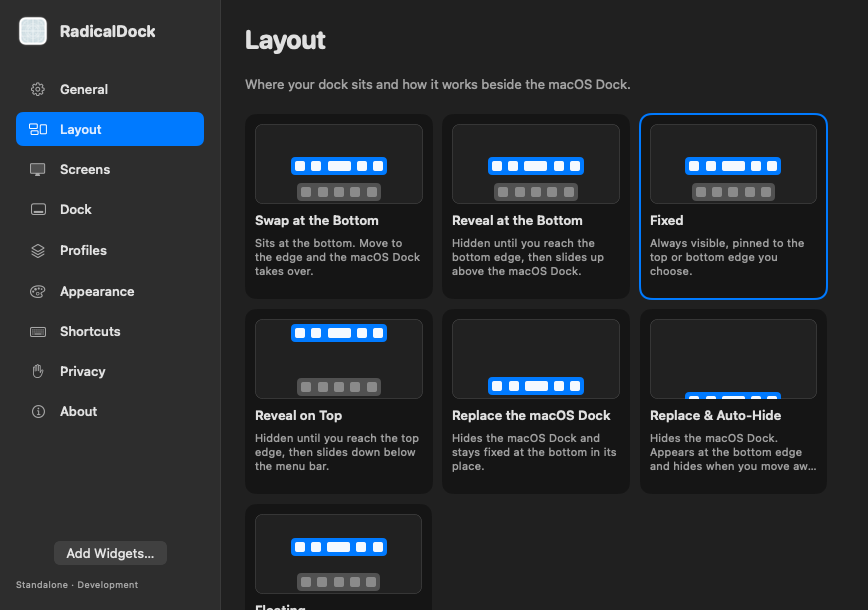
Task: Select the Replace the macOS Dock preview thumbnail
Action: click(536, 359)
